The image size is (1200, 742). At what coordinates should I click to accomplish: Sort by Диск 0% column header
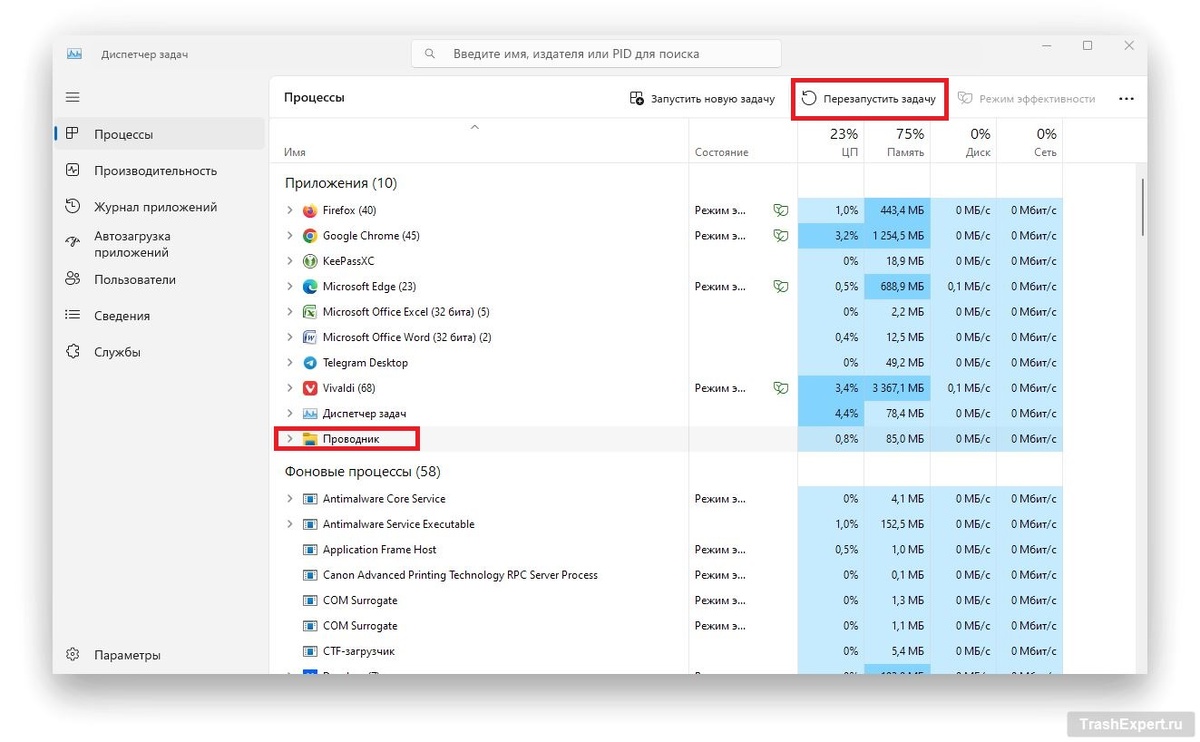point(963,142)
